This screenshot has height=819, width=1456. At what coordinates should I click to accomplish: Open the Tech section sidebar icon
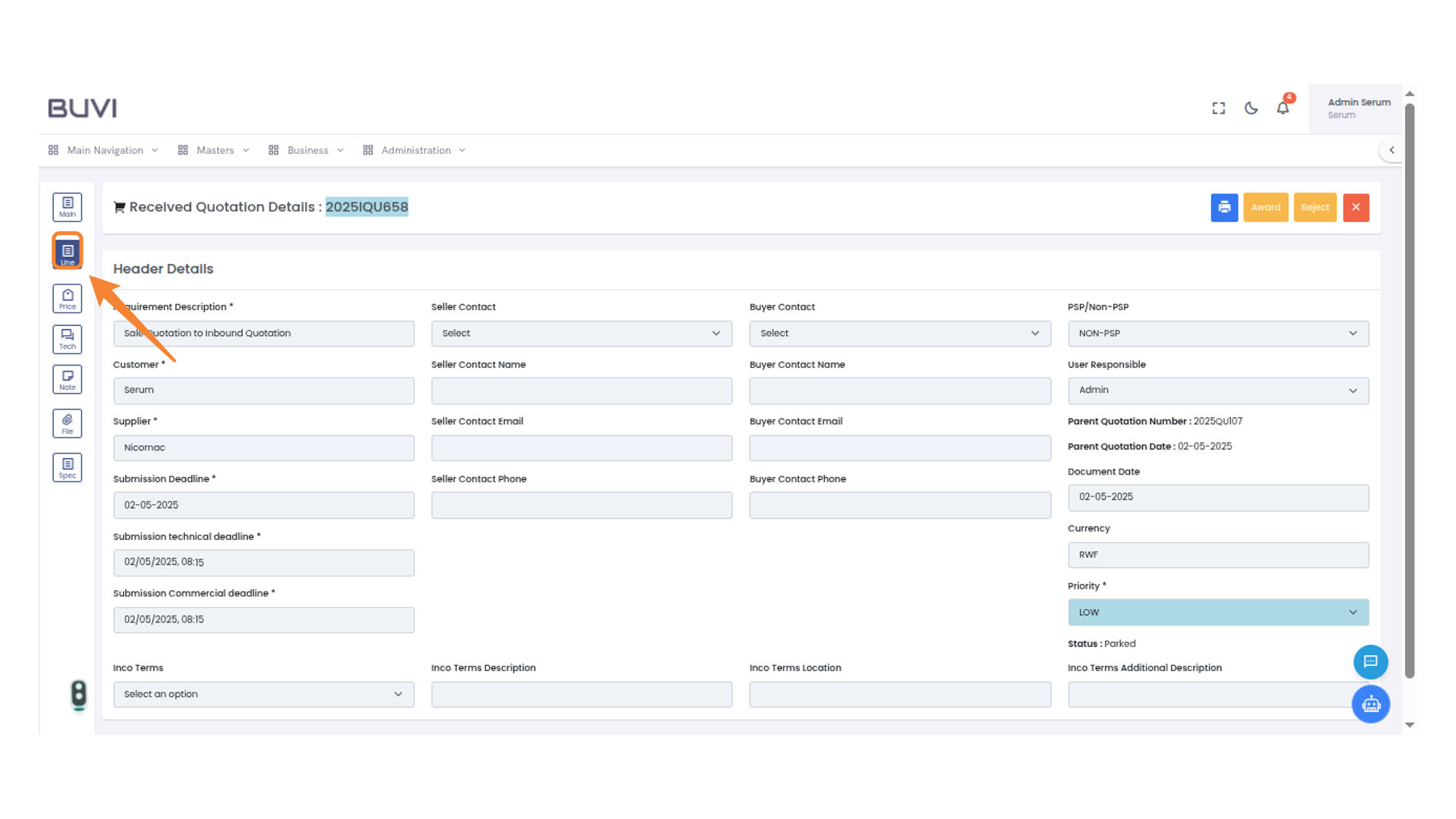click(67, 339)
